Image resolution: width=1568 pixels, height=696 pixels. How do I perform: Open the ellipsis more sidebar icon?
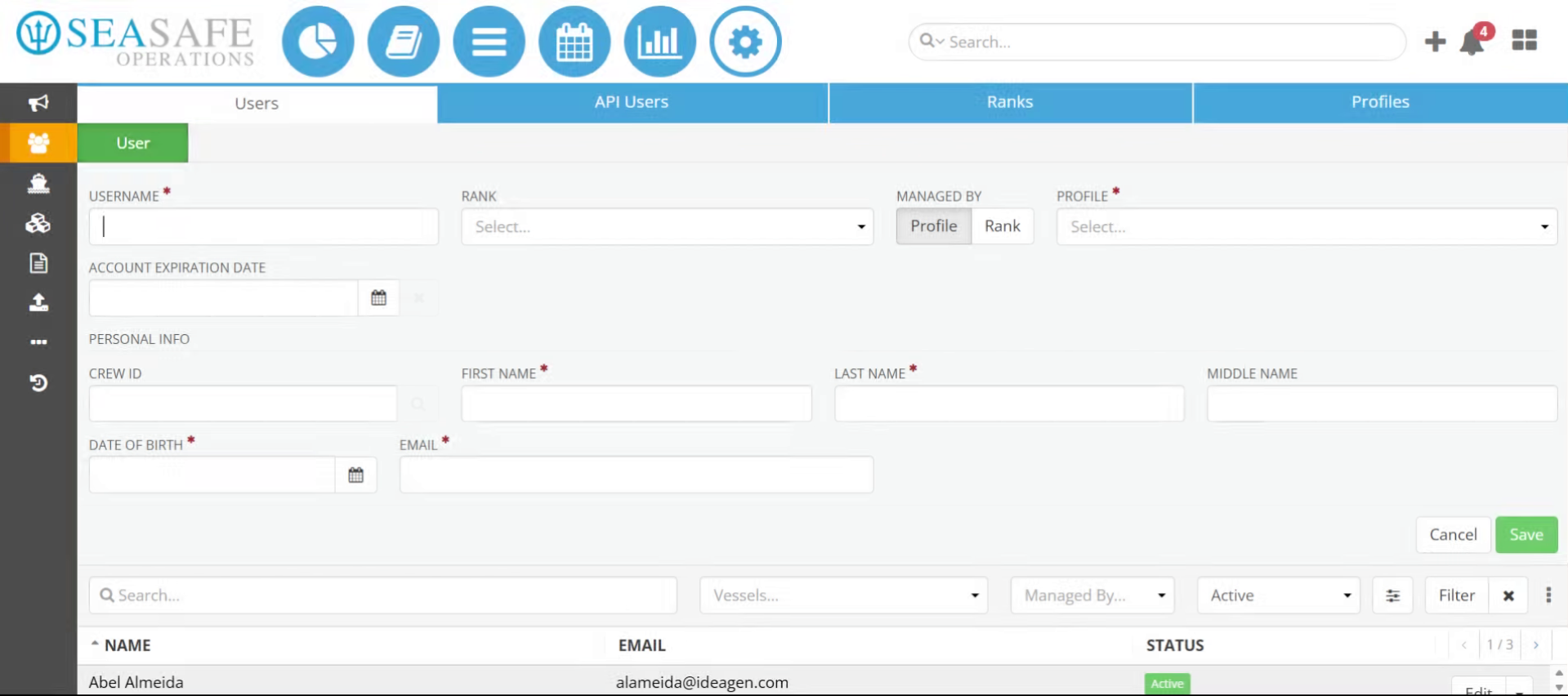38,342
